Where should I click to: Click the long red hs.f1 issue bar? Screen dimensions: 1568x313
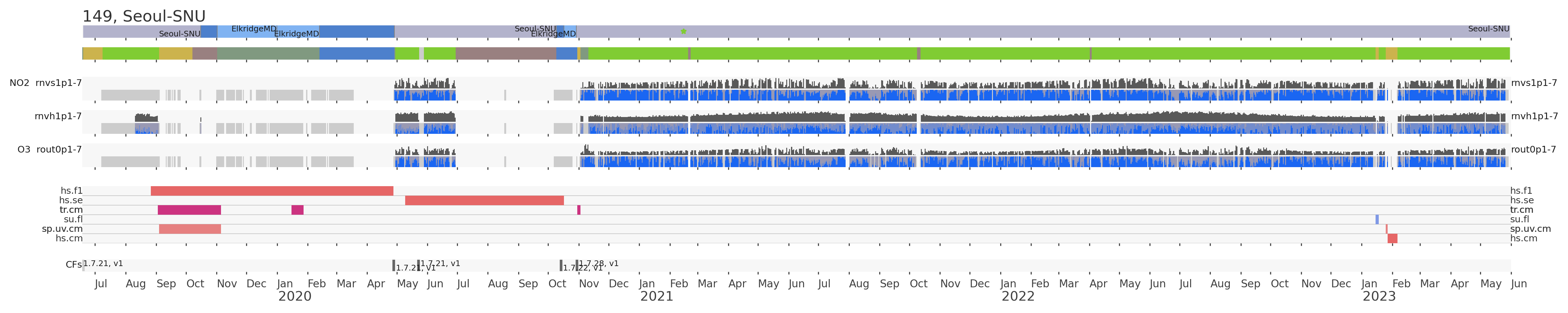[271, 191]
